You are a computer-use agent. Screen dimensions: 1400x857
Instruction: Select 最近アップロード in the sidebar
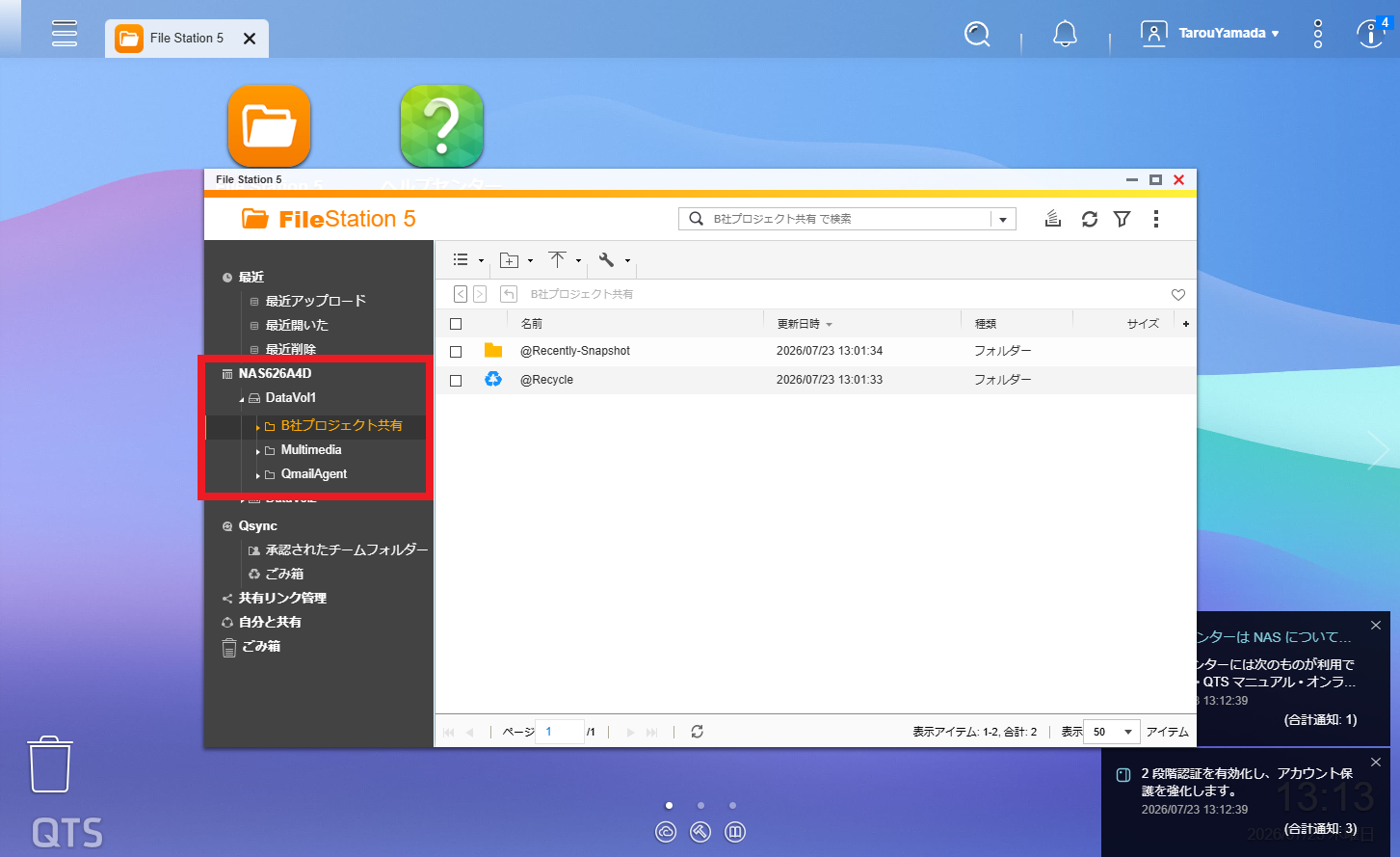(x=316, y=301)
